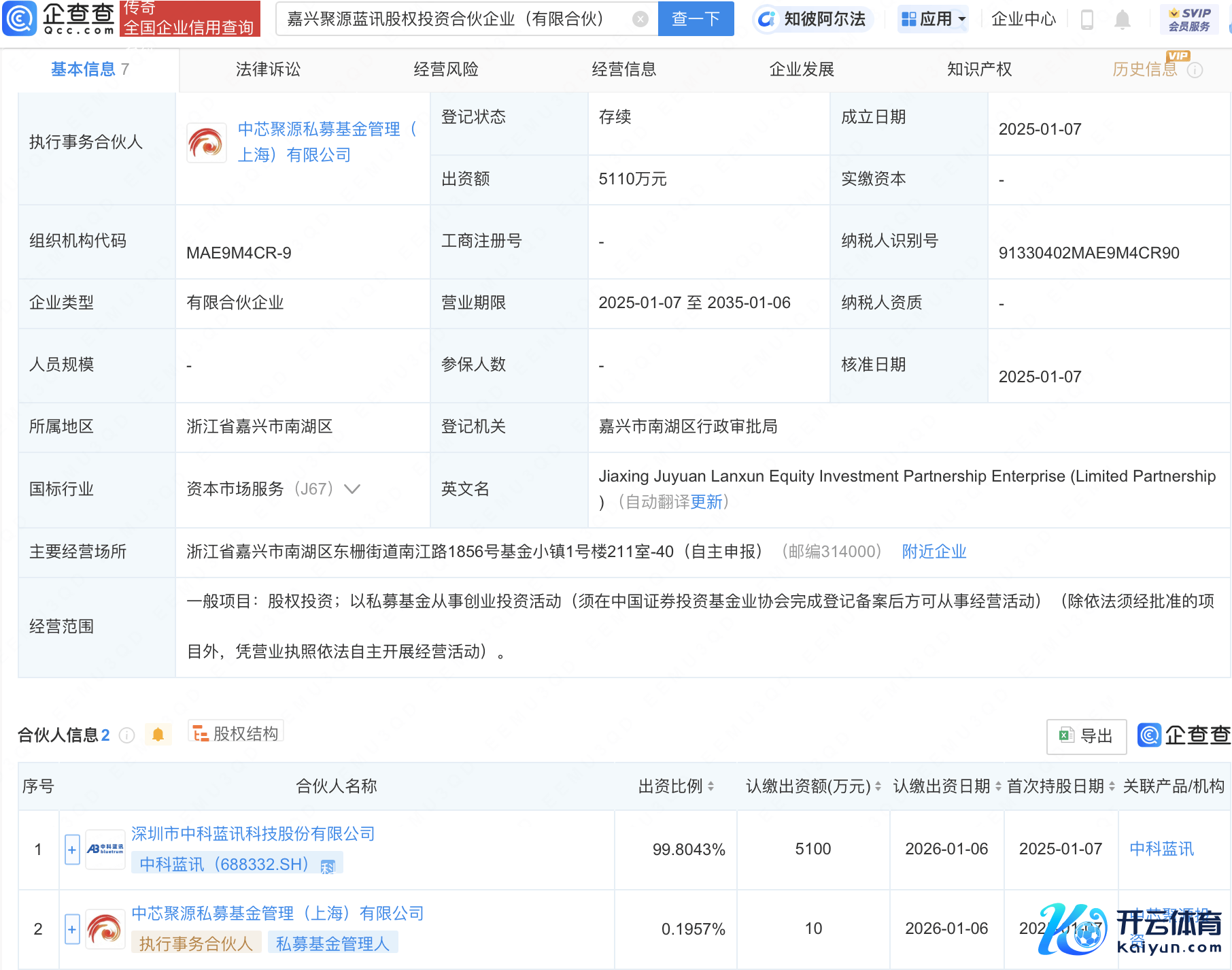Viewport: 1232px width, 970px height.
Task: Export partner list via 导出 button
Action: [1086, 736]
